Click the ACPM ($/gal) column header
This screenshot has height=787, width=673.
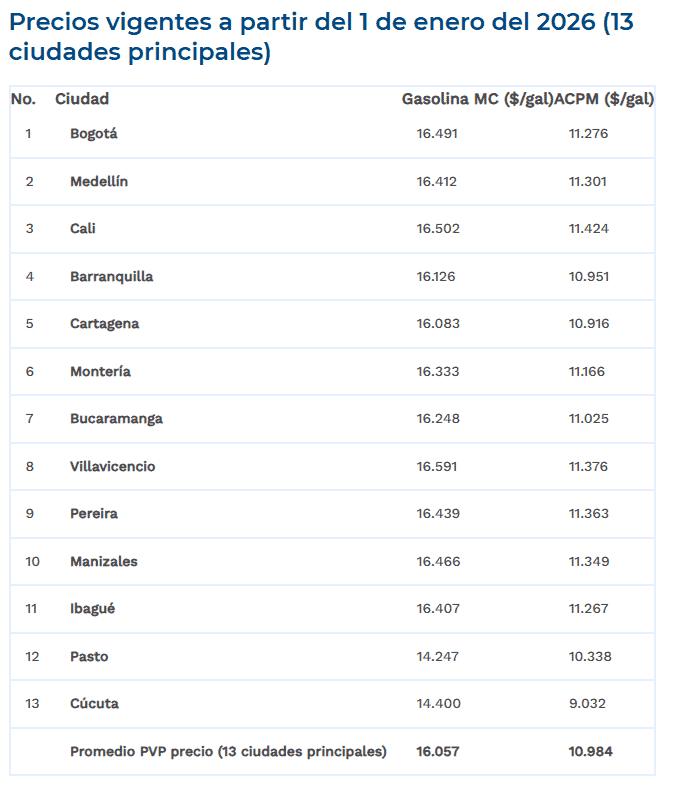tap(604, 99)
